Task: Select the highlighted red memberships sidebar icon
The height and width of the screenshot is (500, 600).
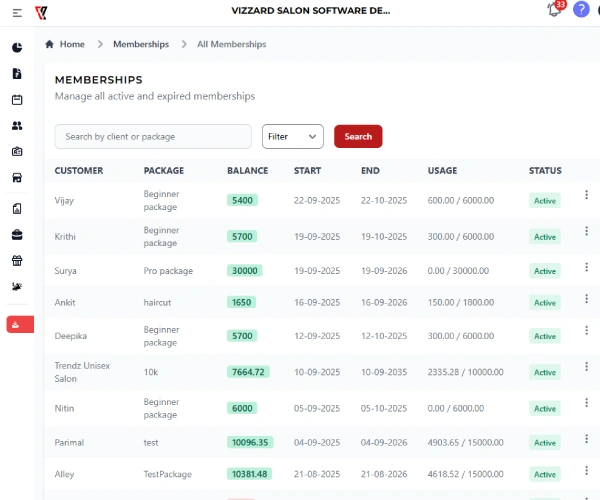Action: (x=17, y=324)
